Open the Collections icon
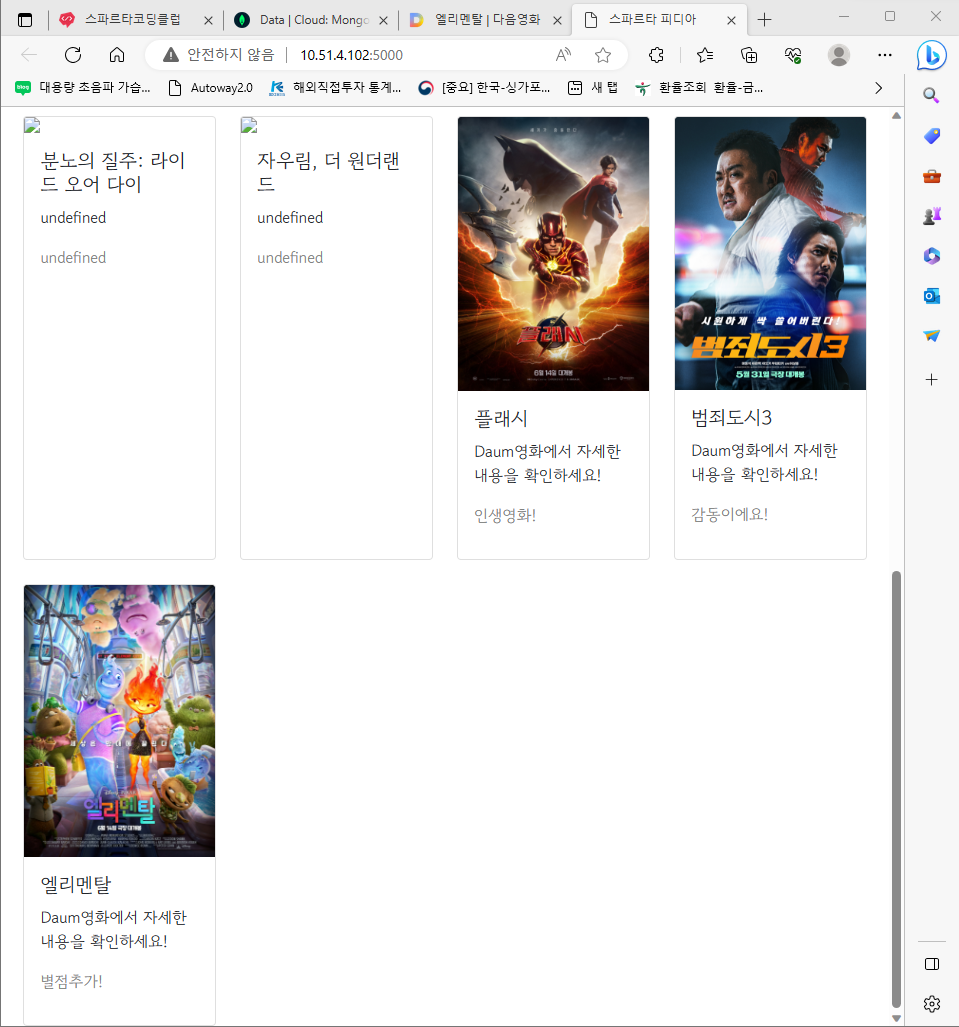 coord(749,55)
